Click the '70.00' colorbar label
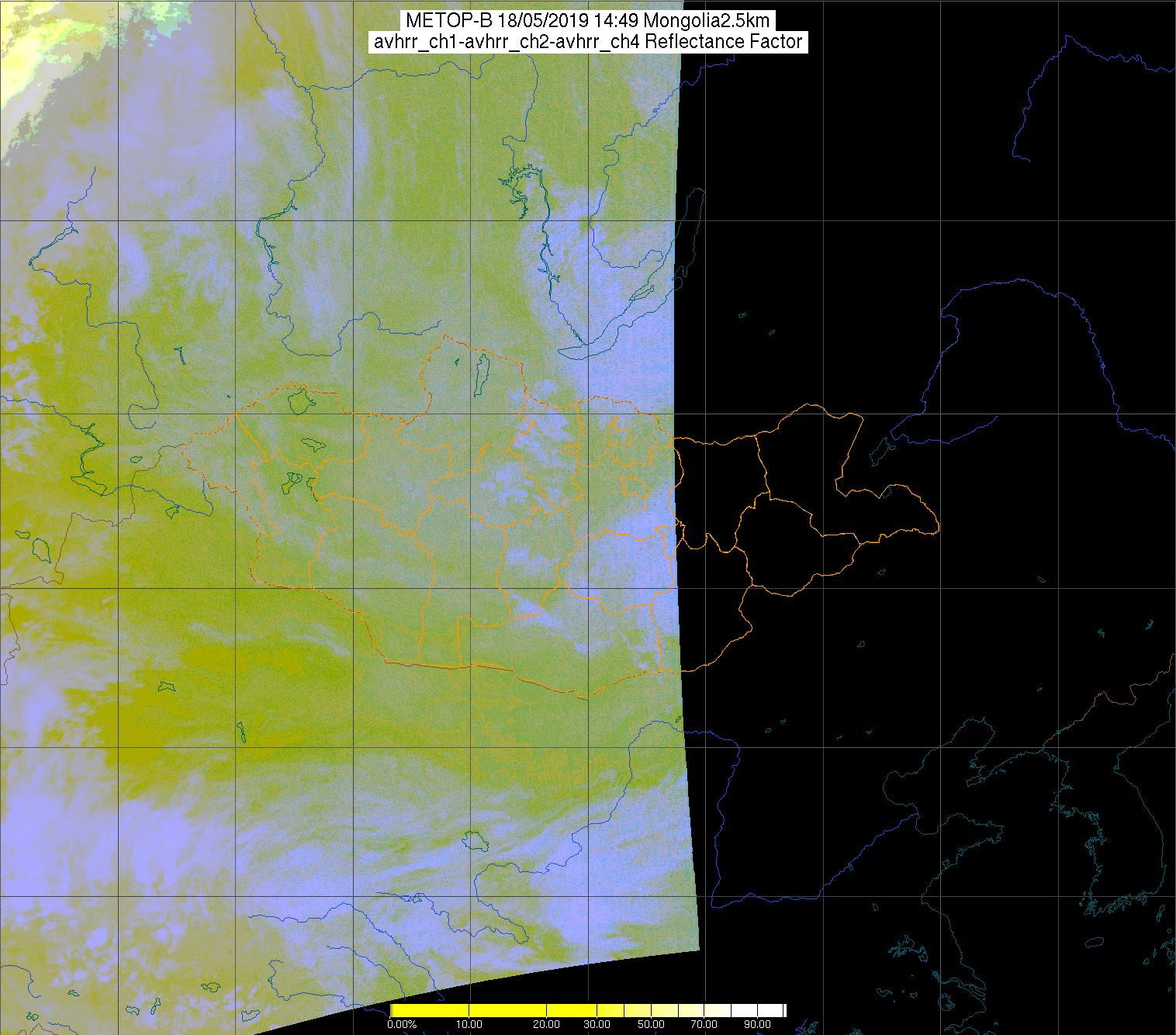This screenshot has height=1035, width=1176. pos(704,1025)
